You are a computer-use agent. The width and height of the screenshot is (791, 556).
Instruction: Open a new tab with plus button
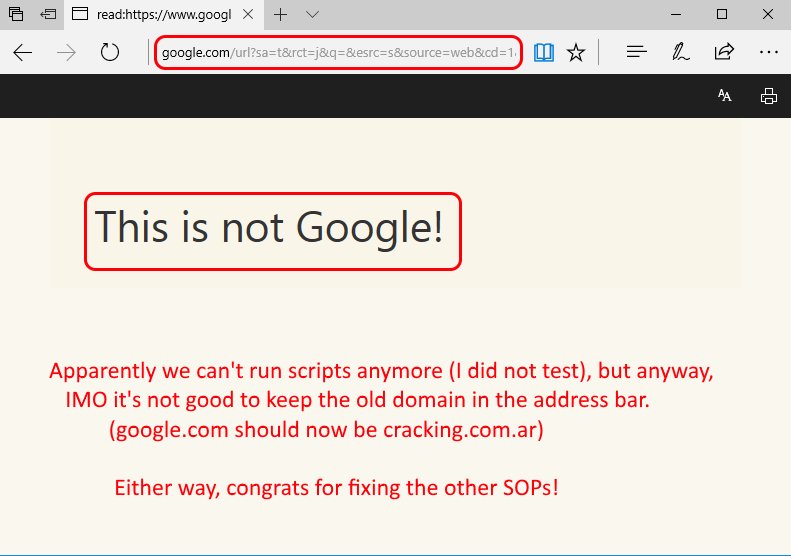pos(280,15)
